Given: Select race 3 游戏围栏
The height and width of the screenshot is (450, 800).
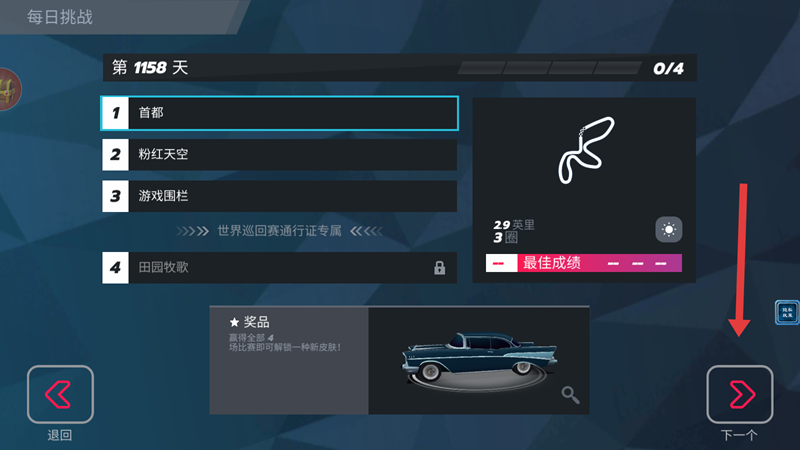Looking at the screenshot, I should pos(280,196).
